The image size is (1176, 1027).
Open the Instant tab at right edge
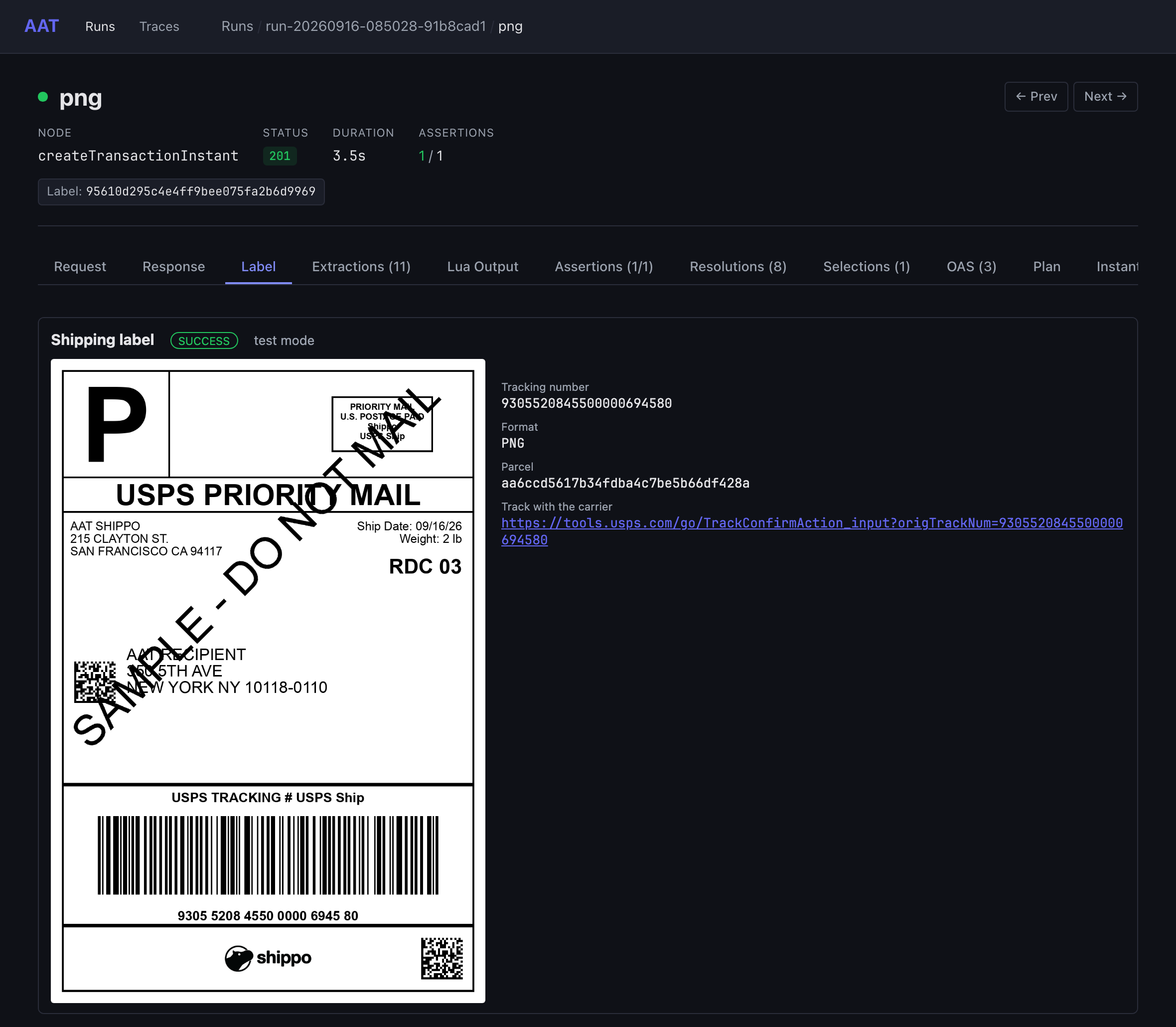1116,267
